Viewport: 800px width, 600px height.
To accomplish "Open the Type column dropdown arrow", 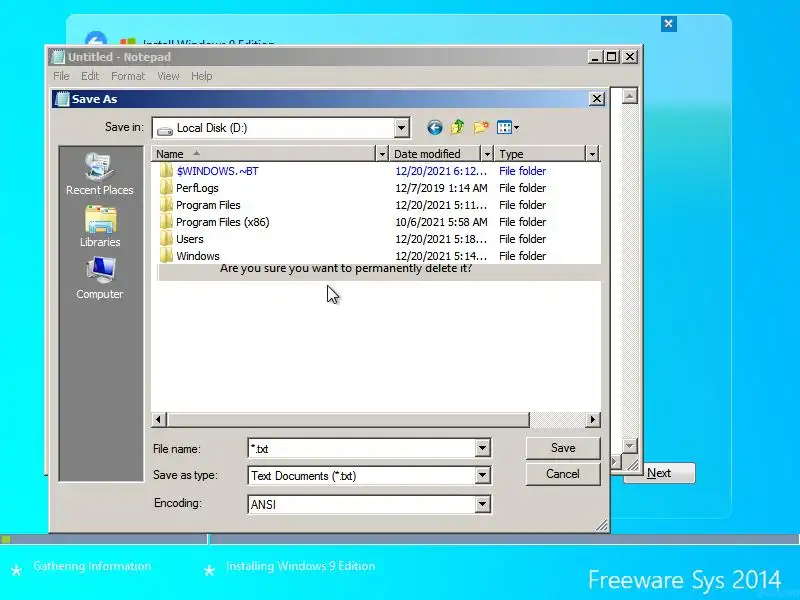I will [x=592, y=154].
